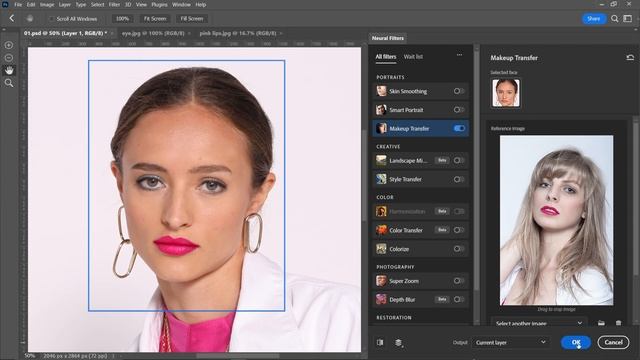Click the 100% zoom button
640x360 pixels.
[122, 19]
